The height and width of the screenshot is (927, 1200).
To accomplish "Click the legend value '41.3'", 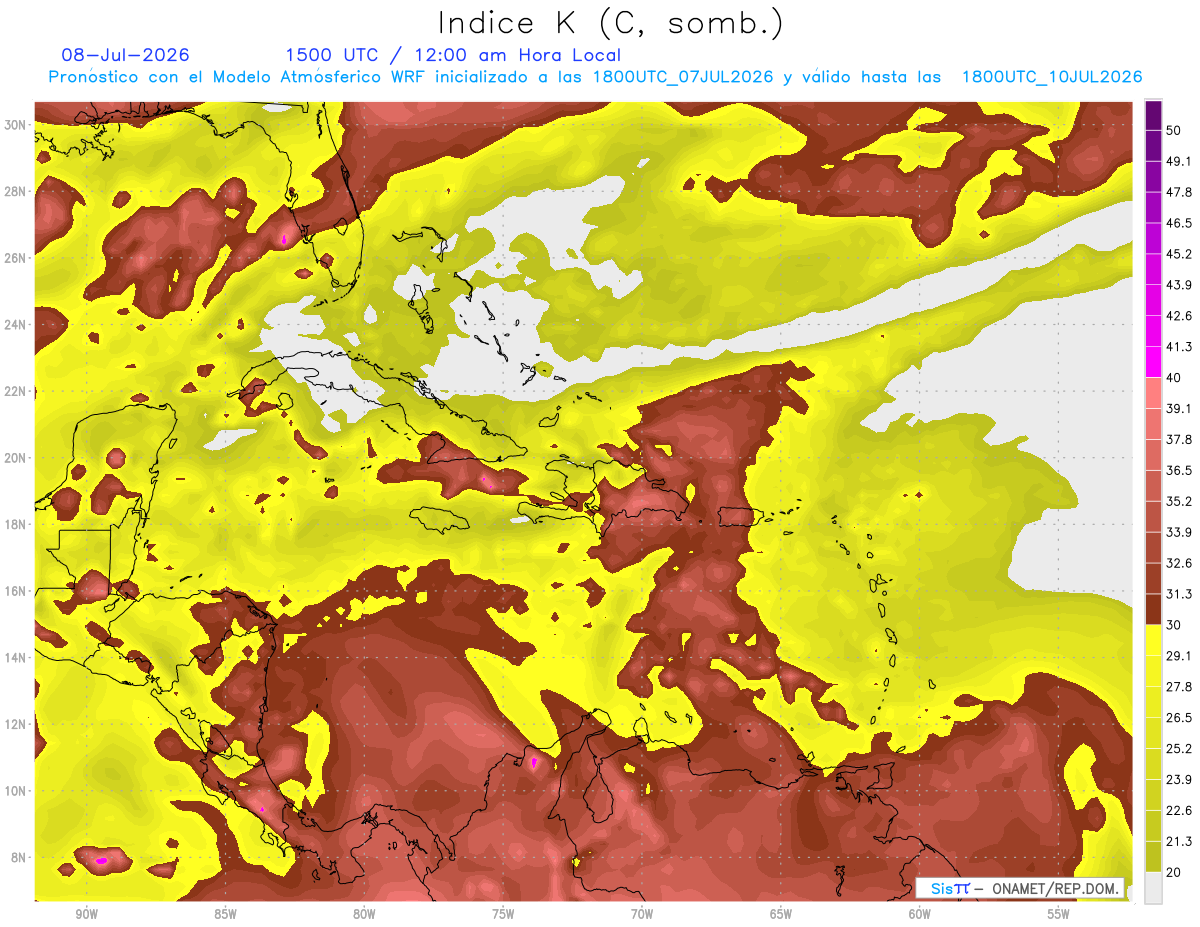I will pyautogui.click(x=1179, y=347).
